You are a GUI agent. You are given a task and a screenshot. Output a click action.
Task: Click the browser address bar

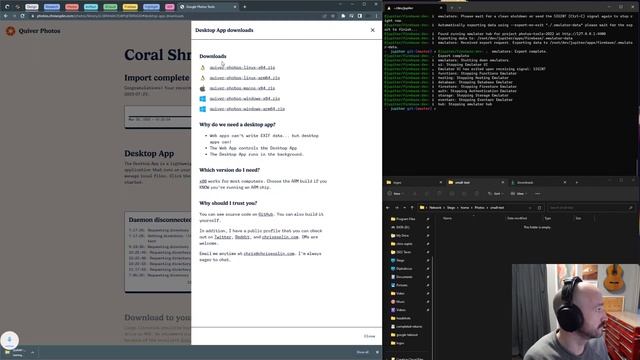pos(176,16)
